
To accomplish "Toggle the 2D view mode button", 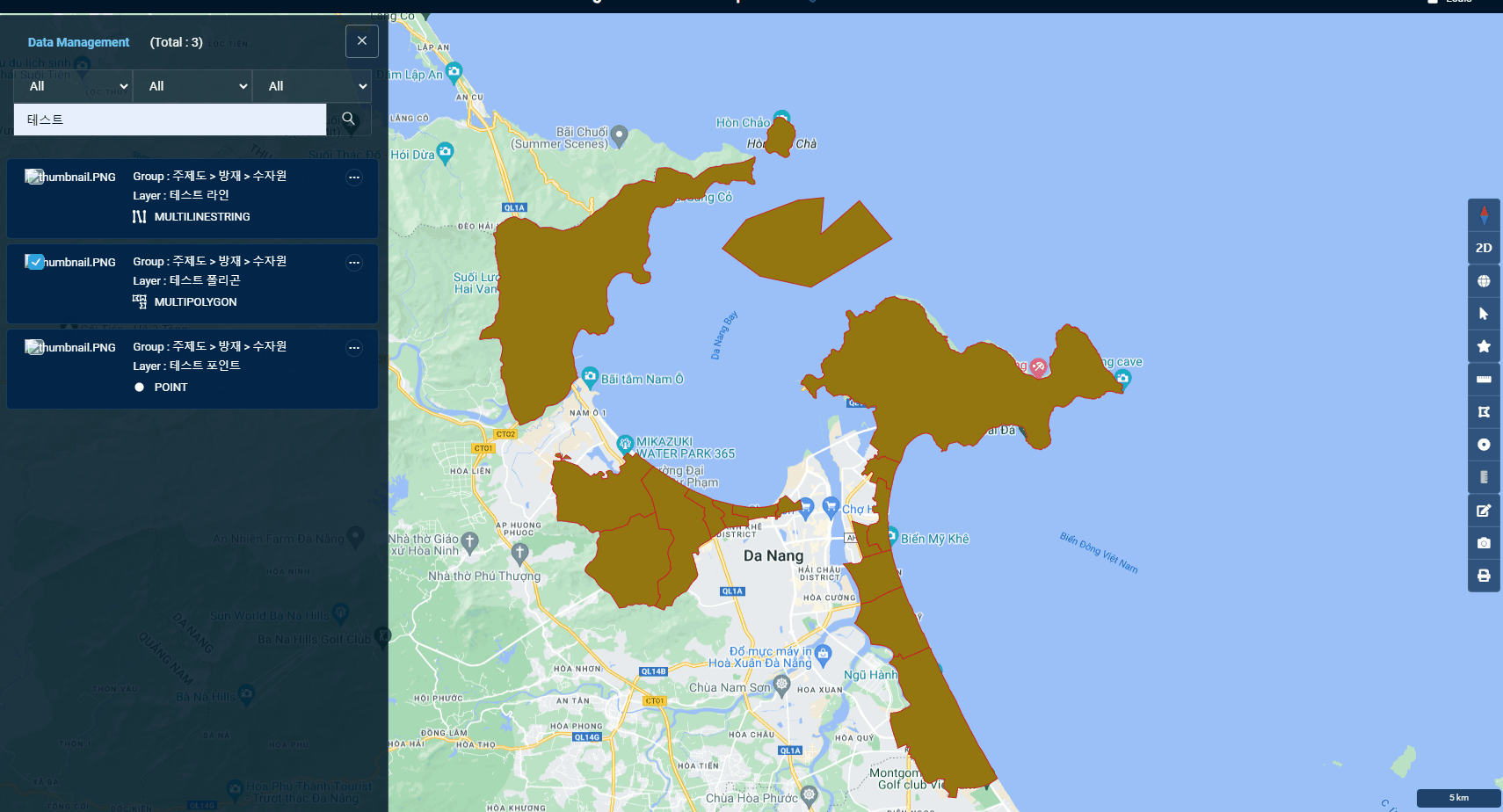I will tap(1484, 248).
